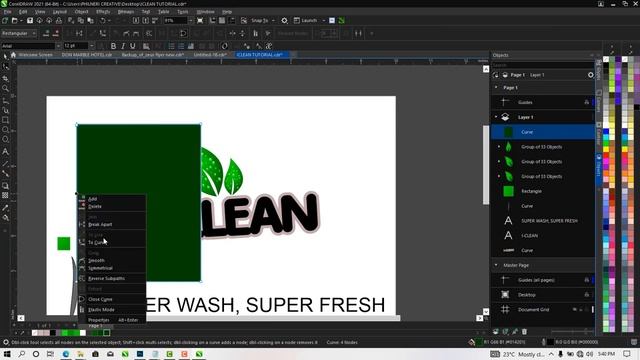Choose Properties from the context menu
This screenshot has width=640, height=360.
pyautogui.click(x=111, y=320)
